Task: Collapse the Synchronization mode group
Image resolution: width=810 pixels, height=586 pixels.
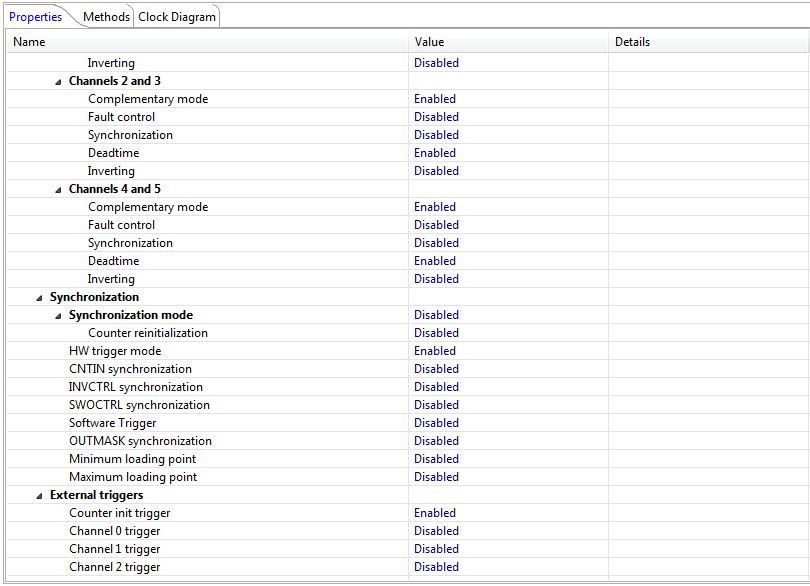Action: point(58,316)
